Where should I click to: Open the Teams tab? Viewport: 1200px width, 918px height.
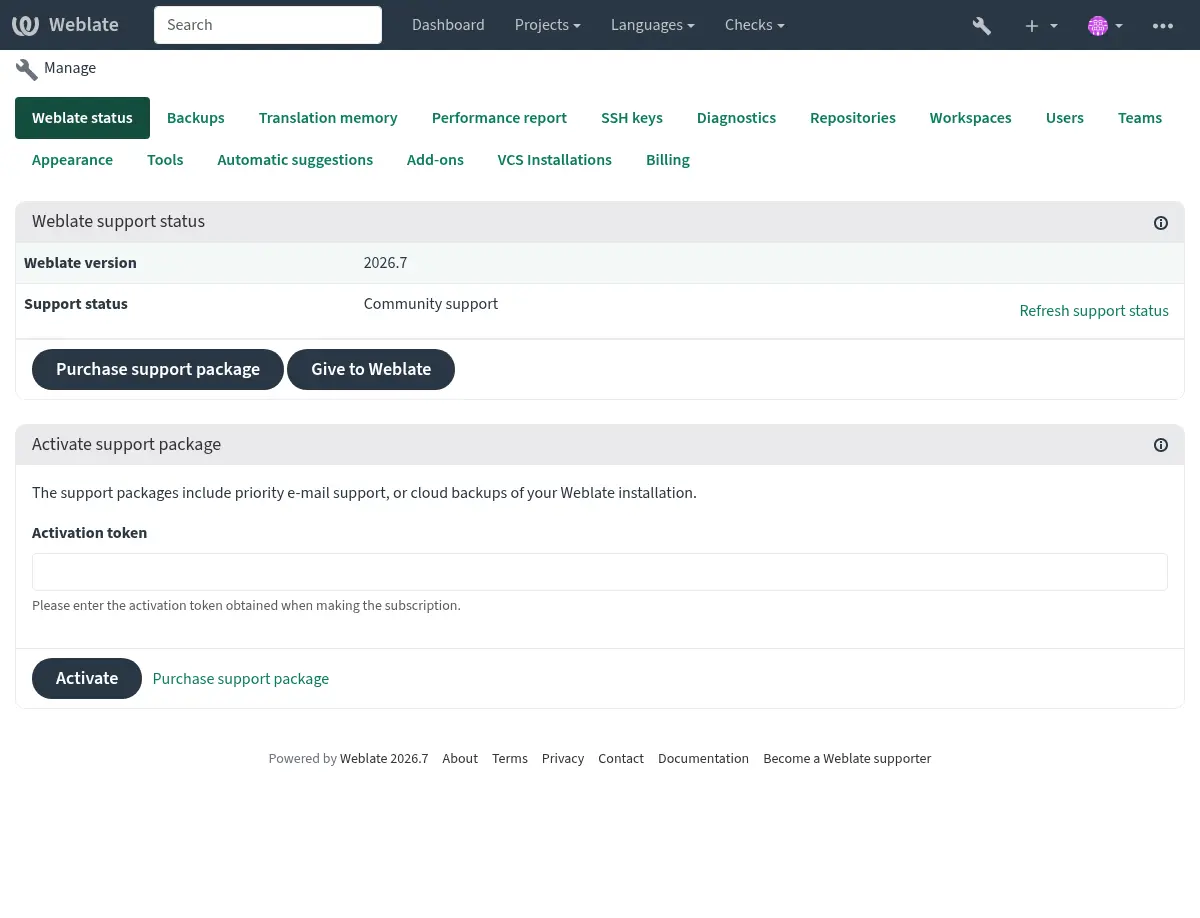[x=1140, y=118]
